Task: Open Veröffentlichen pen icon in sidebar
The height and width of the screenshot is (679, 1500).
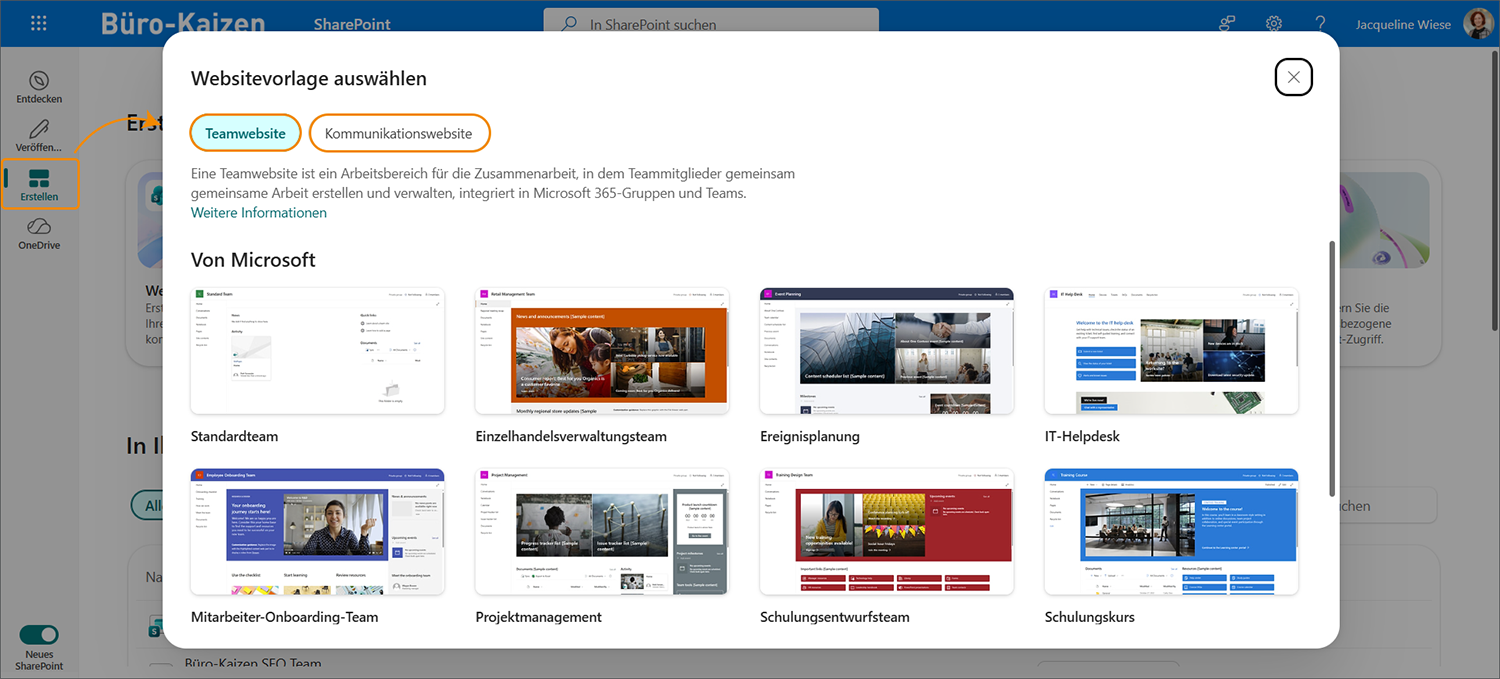Action: 39,135
